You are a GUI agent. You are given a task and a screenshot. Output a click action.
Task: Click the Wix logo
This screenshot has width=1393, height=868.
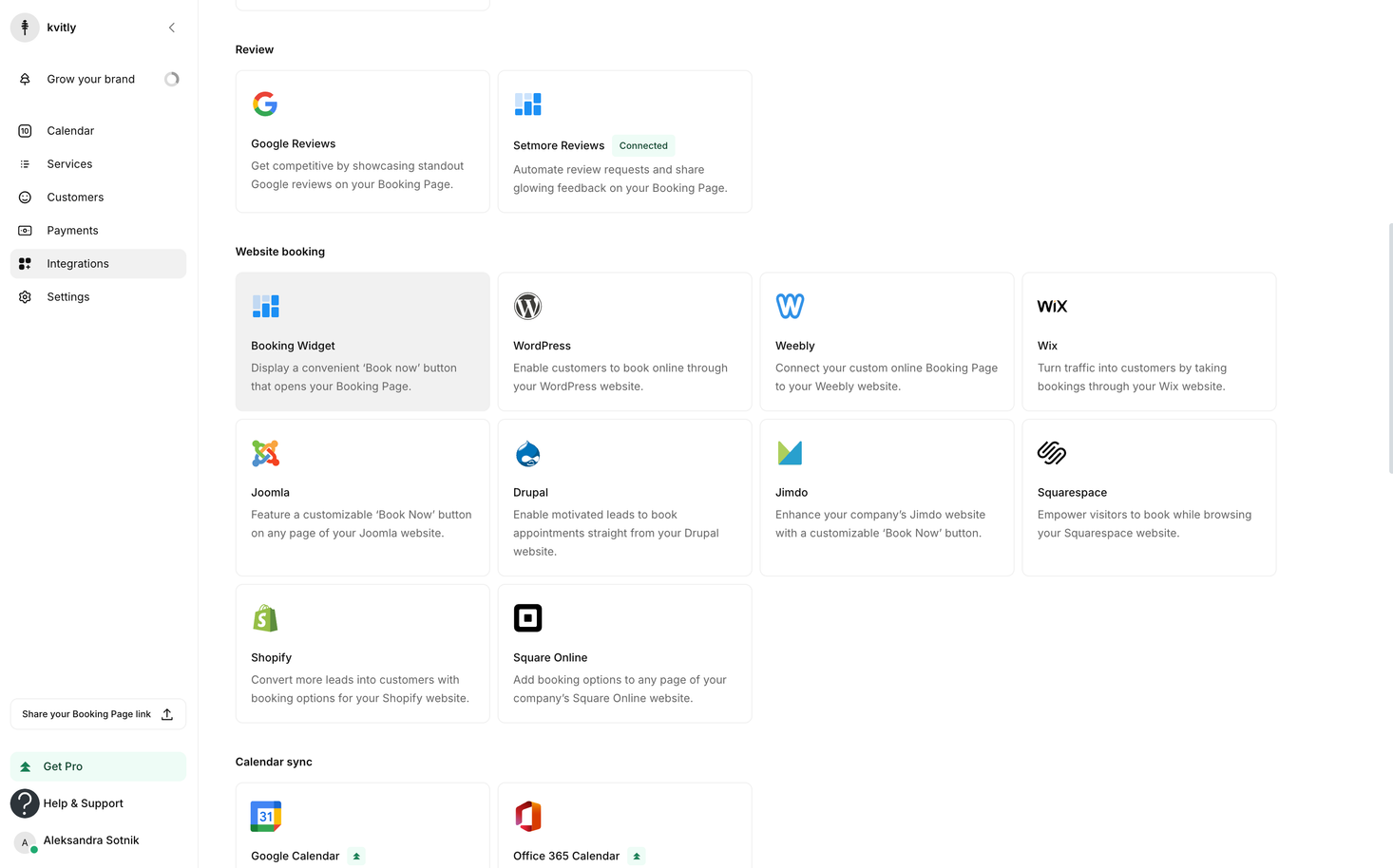1052,306
